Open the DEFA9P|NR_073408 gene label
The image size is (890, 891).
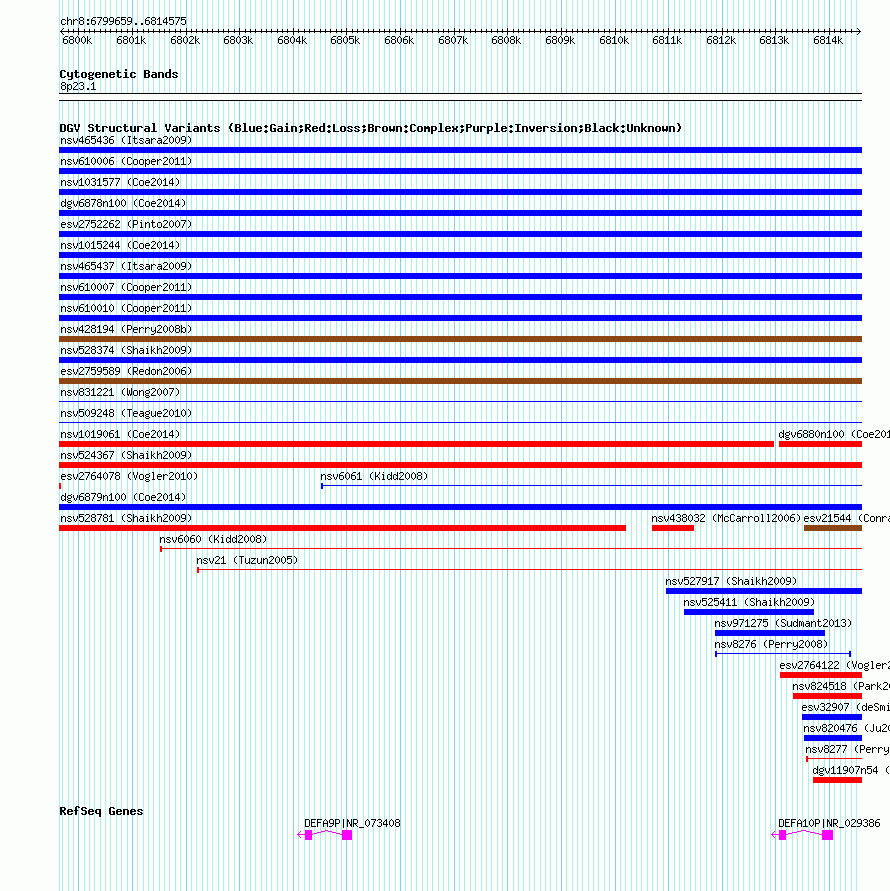click(352, 824)
